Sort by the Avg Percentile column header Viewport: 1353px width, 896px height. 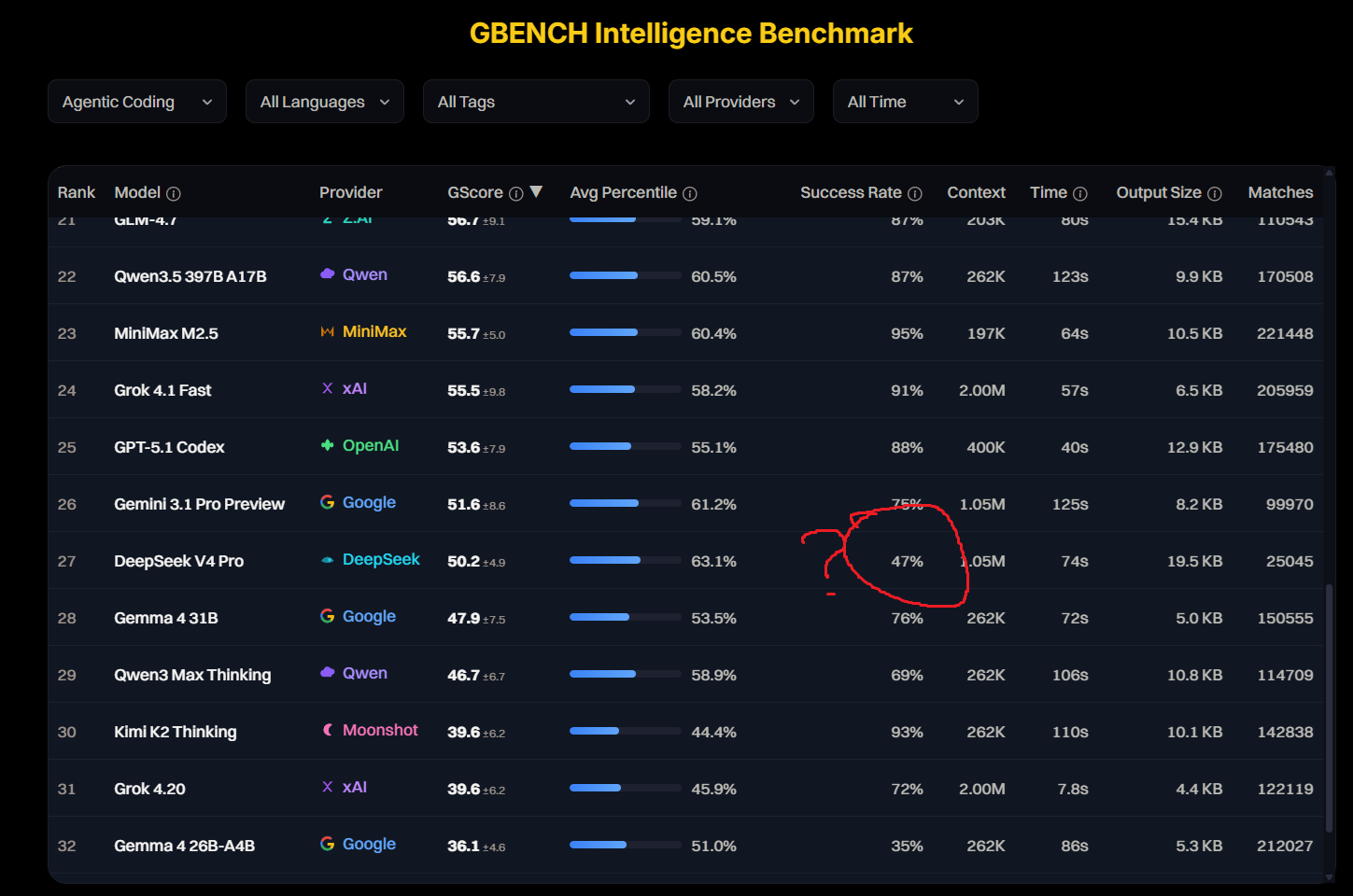[624, 192]
